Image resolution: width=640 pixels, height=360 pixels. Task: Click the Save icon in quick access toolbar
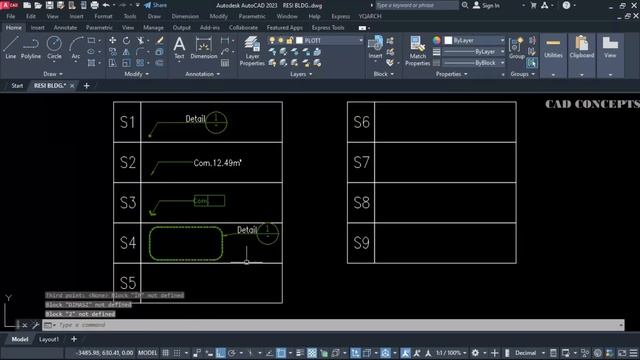(49, 5)
